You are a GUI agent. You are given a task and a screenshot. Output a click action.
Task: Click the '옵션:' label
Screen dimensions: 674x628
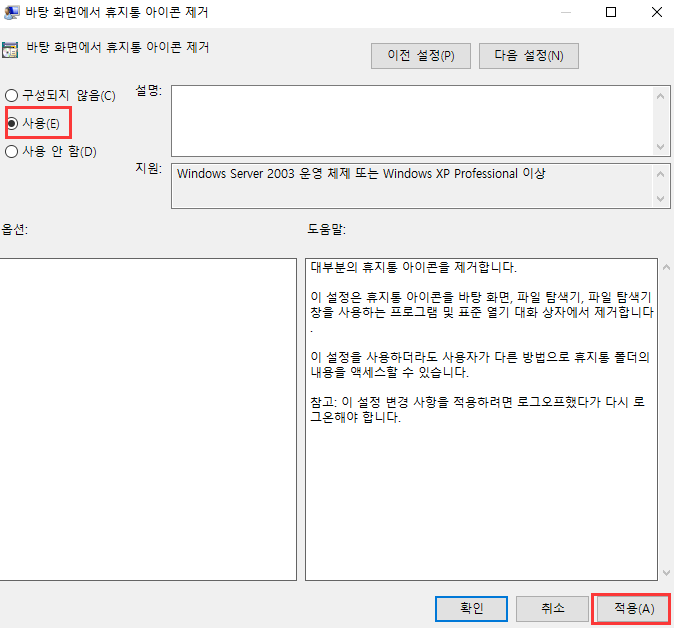click(15, 229)
